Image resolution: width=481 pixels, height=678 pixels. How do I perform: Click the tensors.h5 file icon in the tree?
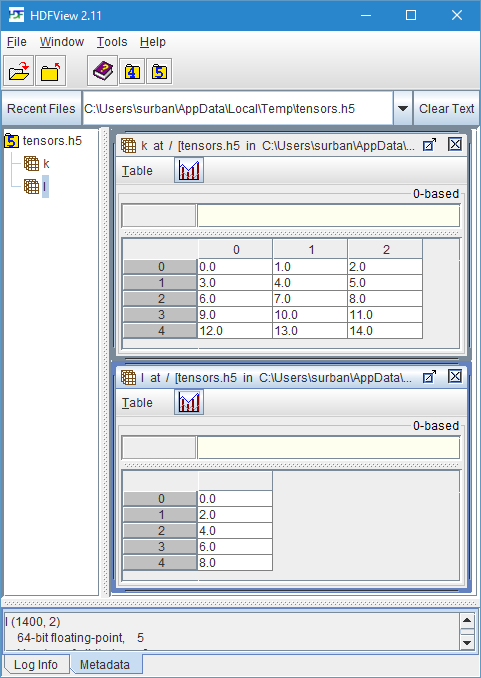pyautogui.click(x=11, y=141)
